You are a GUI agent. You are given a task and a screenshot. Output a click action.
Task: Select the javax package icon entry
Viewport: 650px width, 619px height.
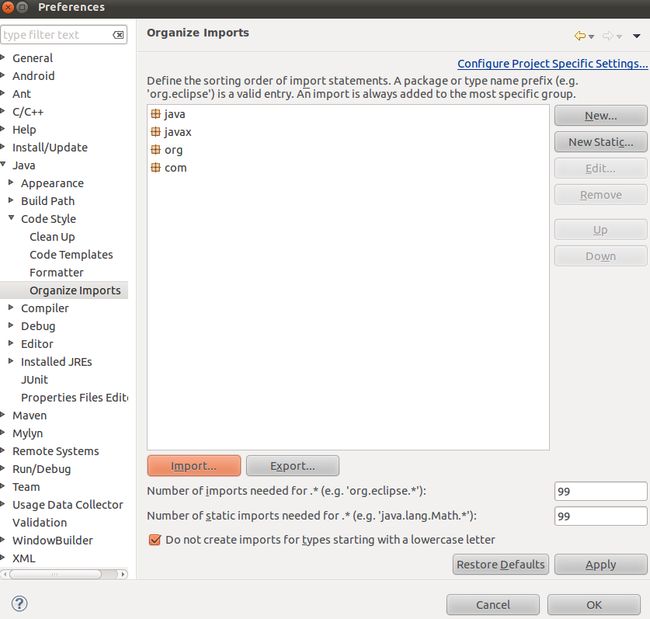tap(155, 132)
